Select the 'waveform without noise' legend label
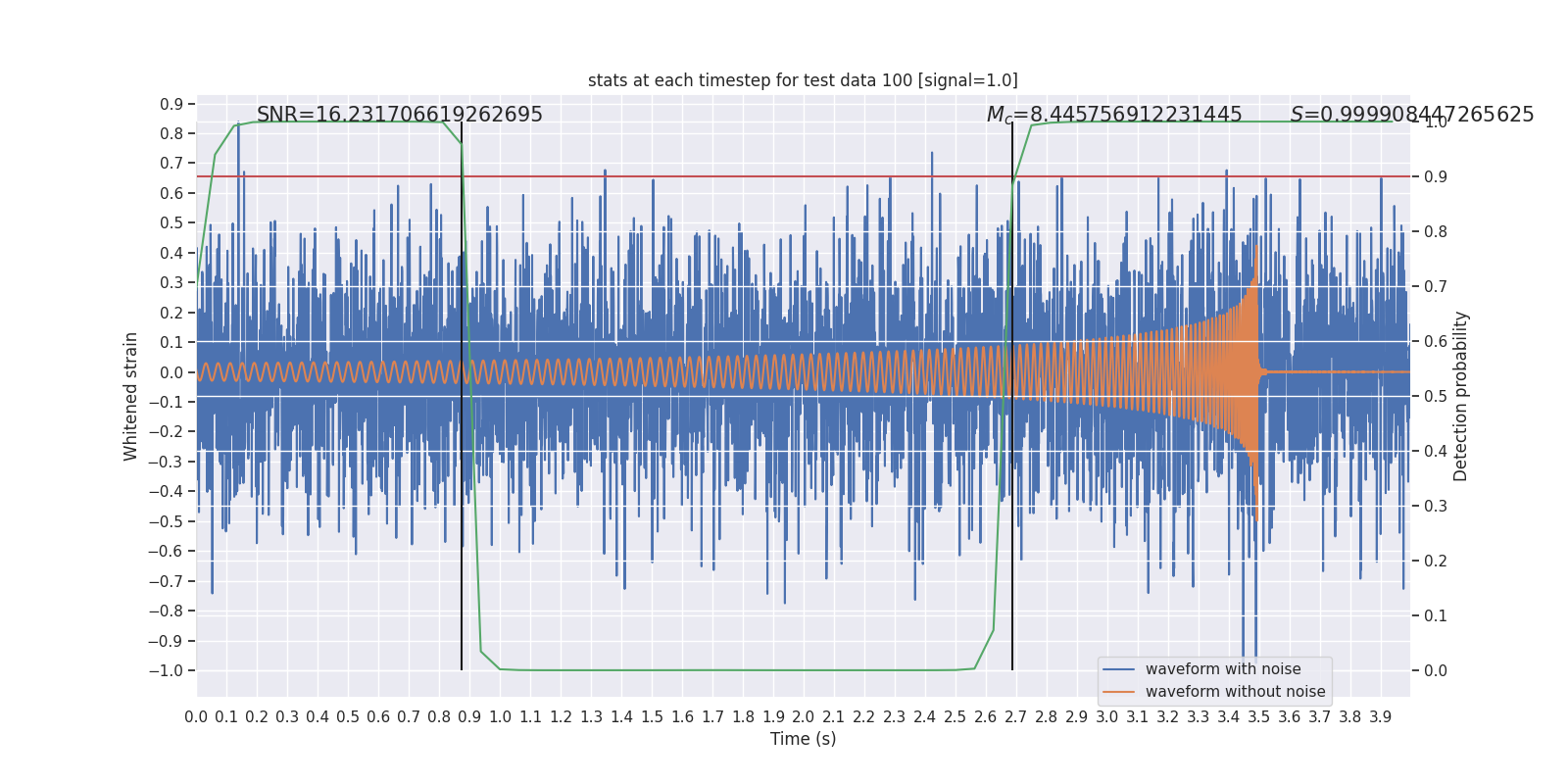Screen dimensions: 1568x784 coord(1235,692)
